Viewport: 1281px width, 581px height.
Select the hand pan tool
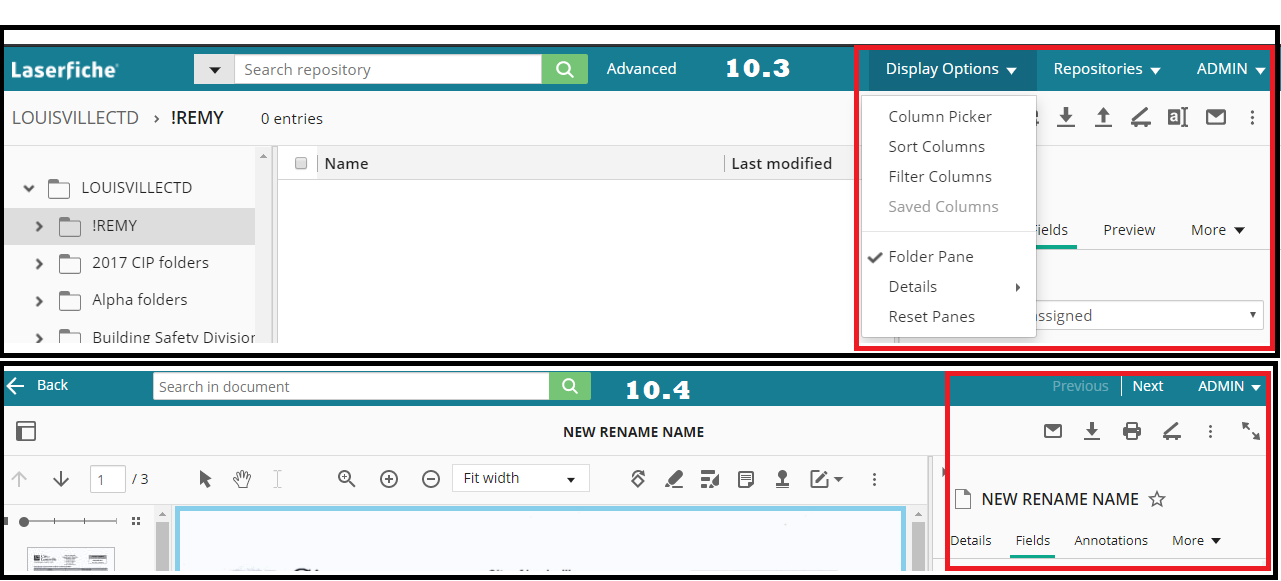tap(242, 479)
